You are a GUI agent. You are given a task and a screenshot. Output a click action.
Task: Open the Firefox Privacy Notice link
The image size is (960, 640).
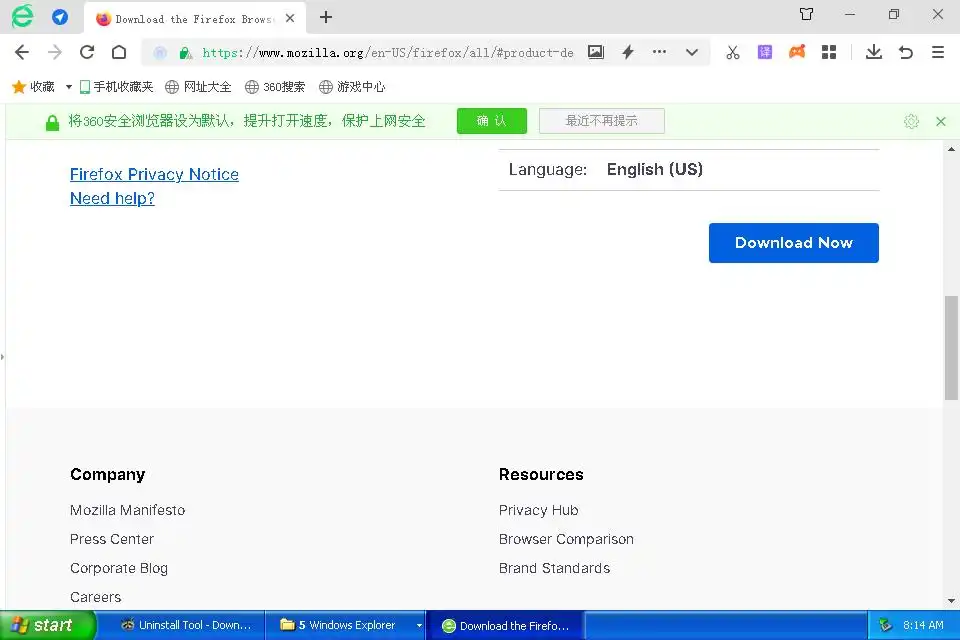pyautogui.click(x=154, y=175)
